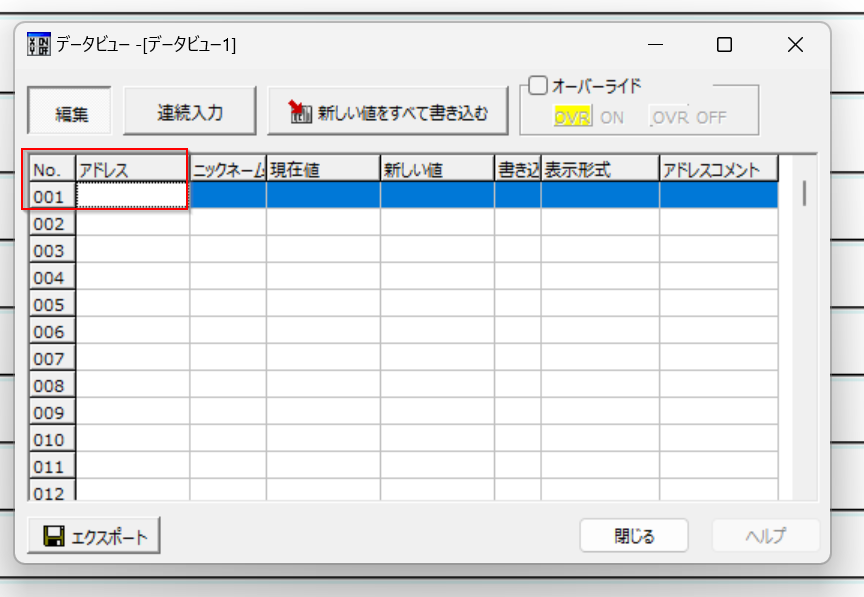Click the ニックネーム column header

click(x=228, y=169)
